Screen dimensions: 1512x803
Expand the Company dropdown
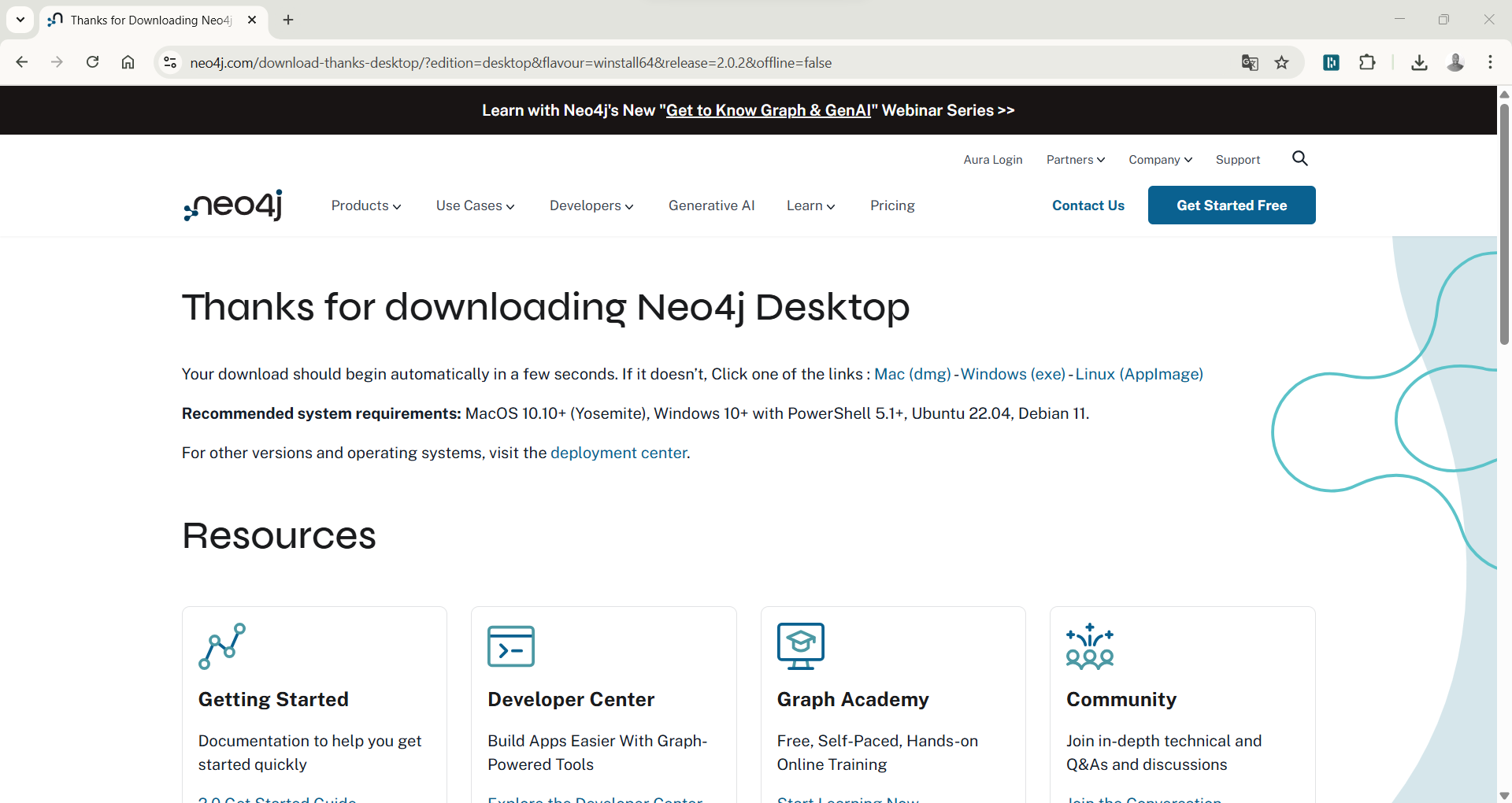1161,160
